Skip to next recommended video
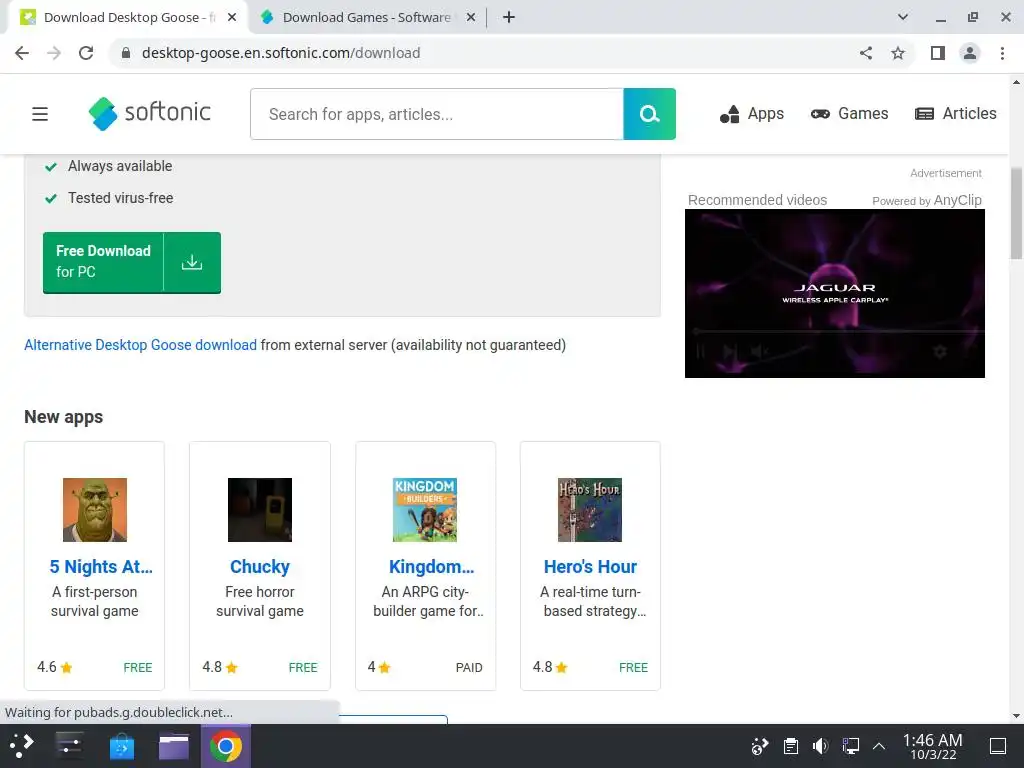Viewport: 1024px width, 768px height. tap(730, 352)
